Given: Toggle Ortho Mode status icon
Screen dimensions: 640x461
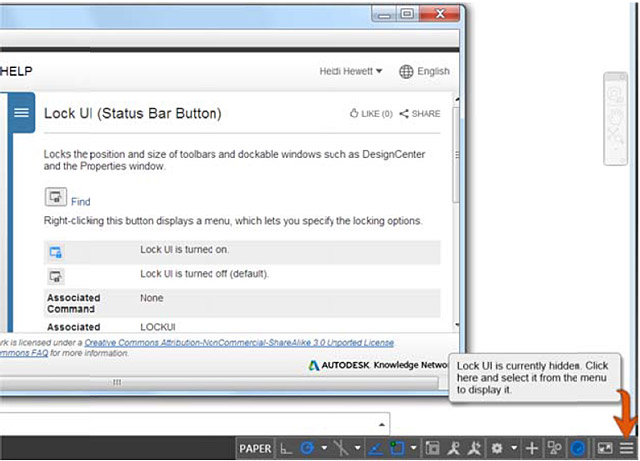Looking at the screenshot, I should coord(286,449).
